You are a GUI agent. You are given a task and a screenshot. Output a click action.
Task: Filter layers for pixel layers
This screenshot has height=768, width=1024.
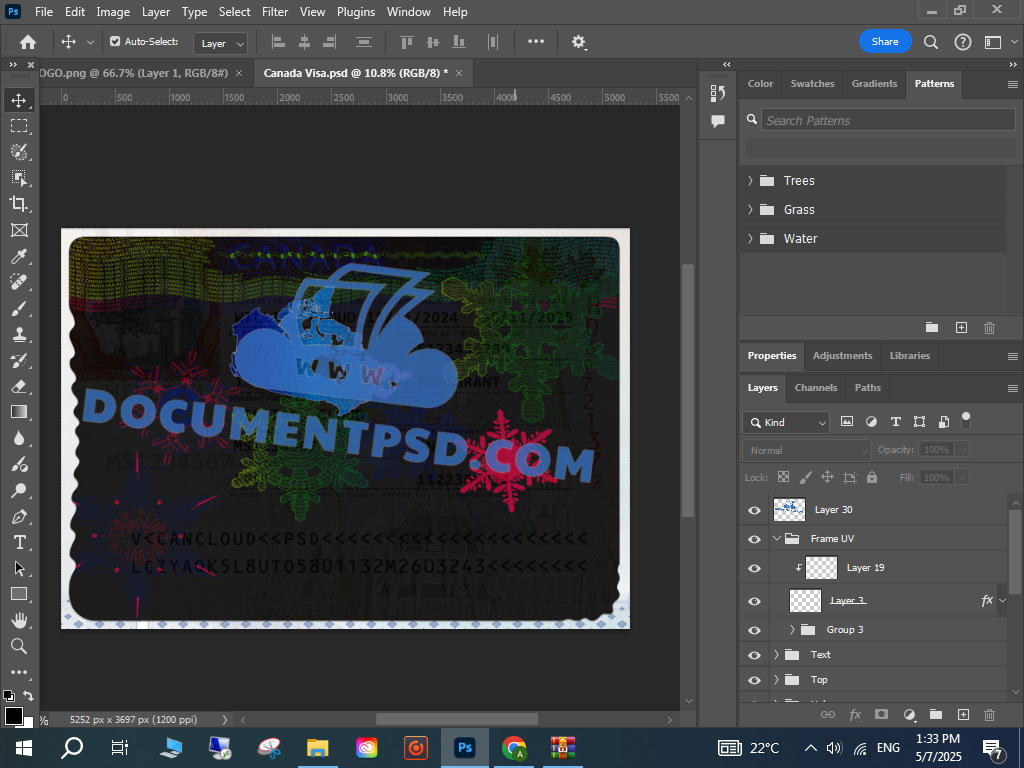(846, 422)
